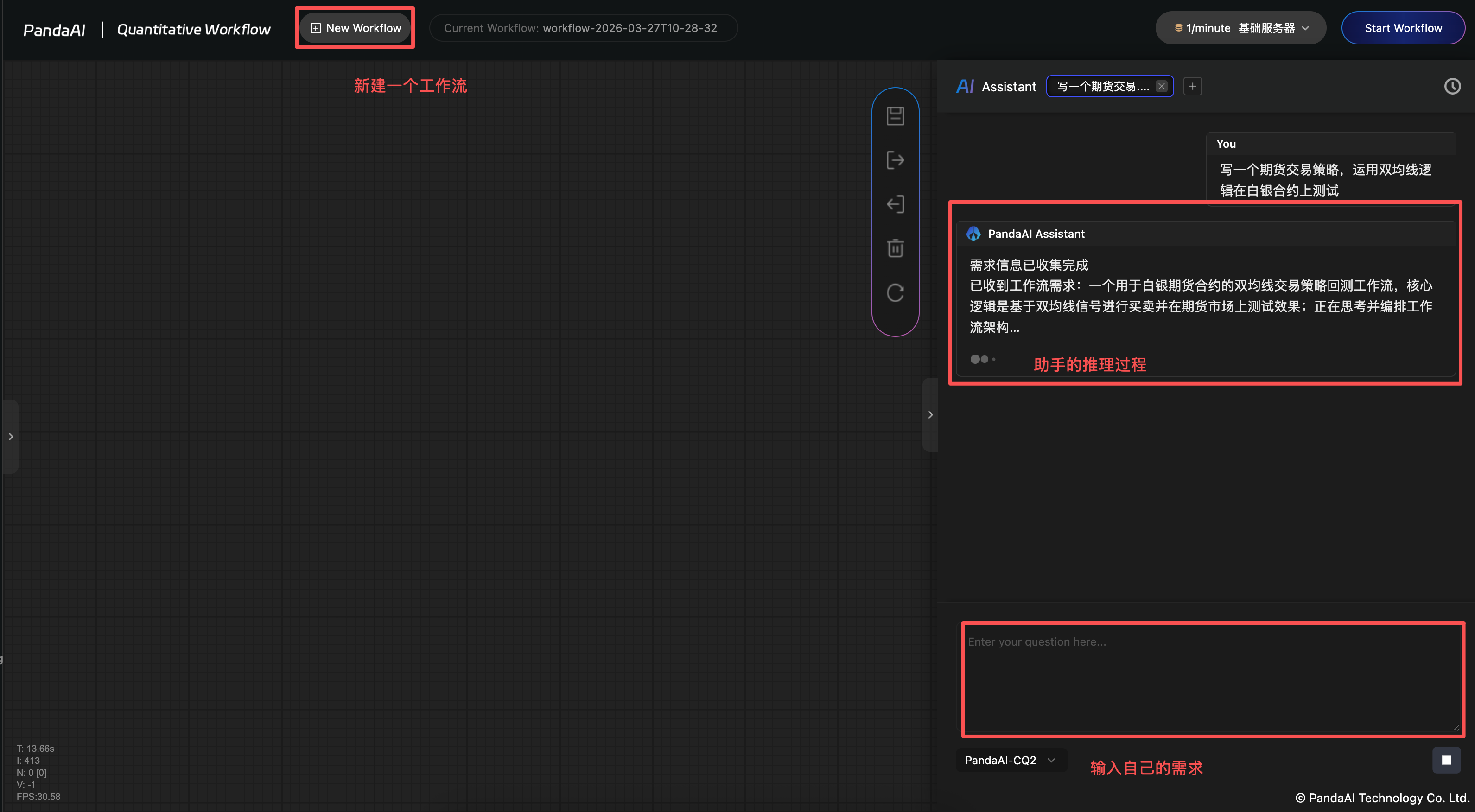Click the export workflow arrow icon

coord(895,160)
